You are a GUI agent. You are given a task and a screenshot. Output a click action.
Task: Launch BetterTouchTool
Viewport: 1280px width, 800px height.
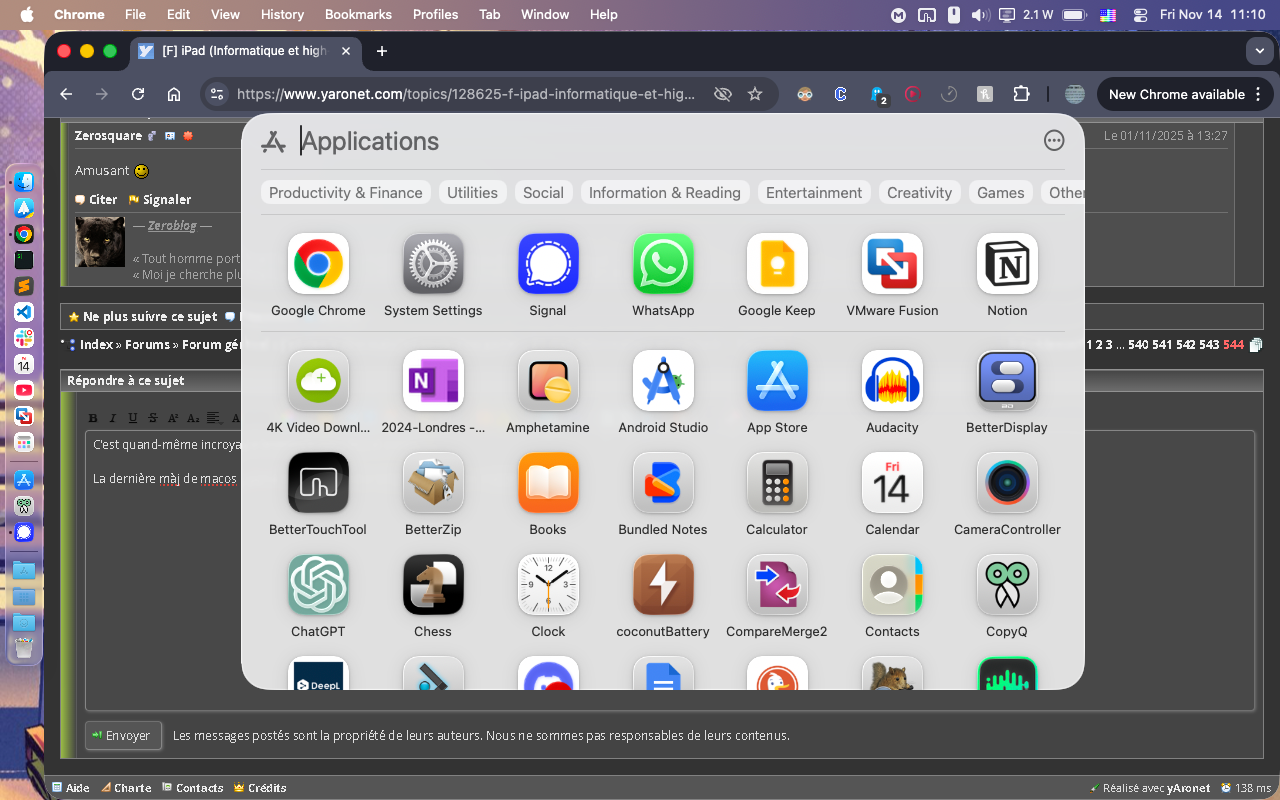pos(318,483)
